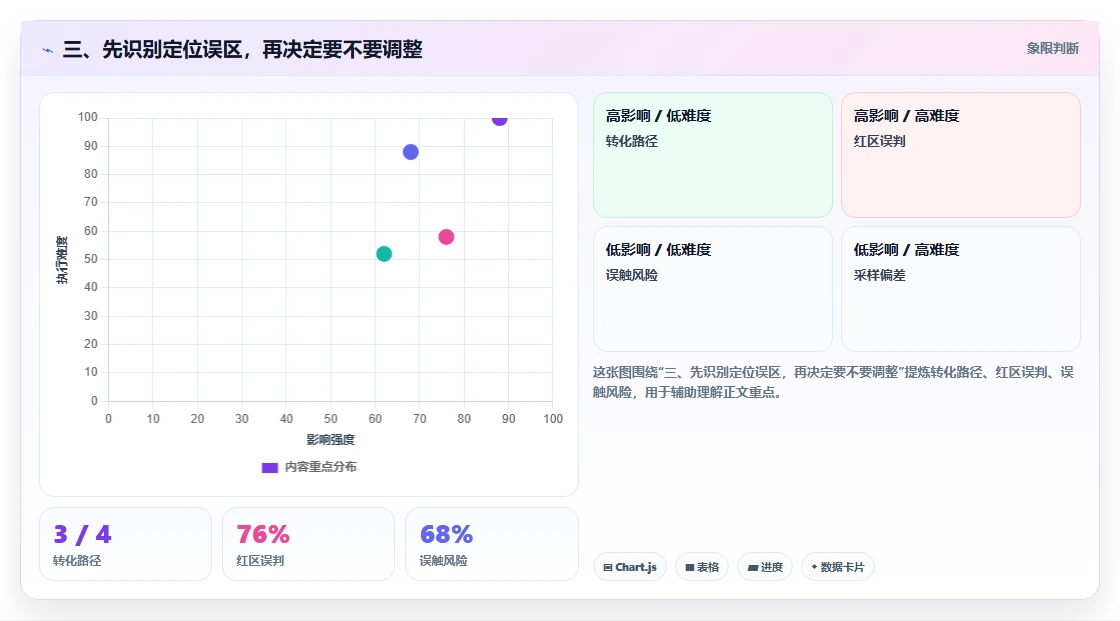Click the x-axis tick label 50
This screenshot has height=621, width=1120.
click(331, 419)
